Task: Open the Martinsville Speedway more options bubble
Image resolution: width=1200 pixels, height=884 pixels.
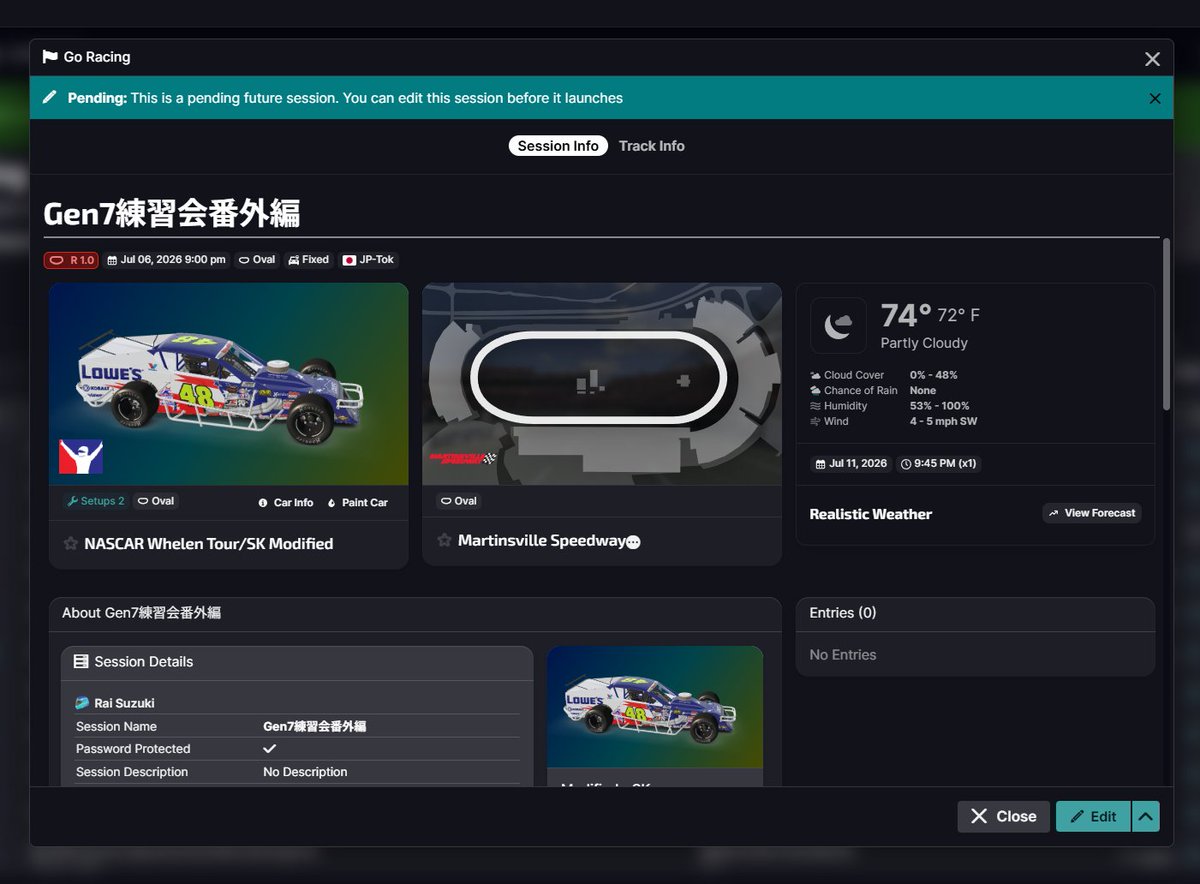Action: (633, 542)
